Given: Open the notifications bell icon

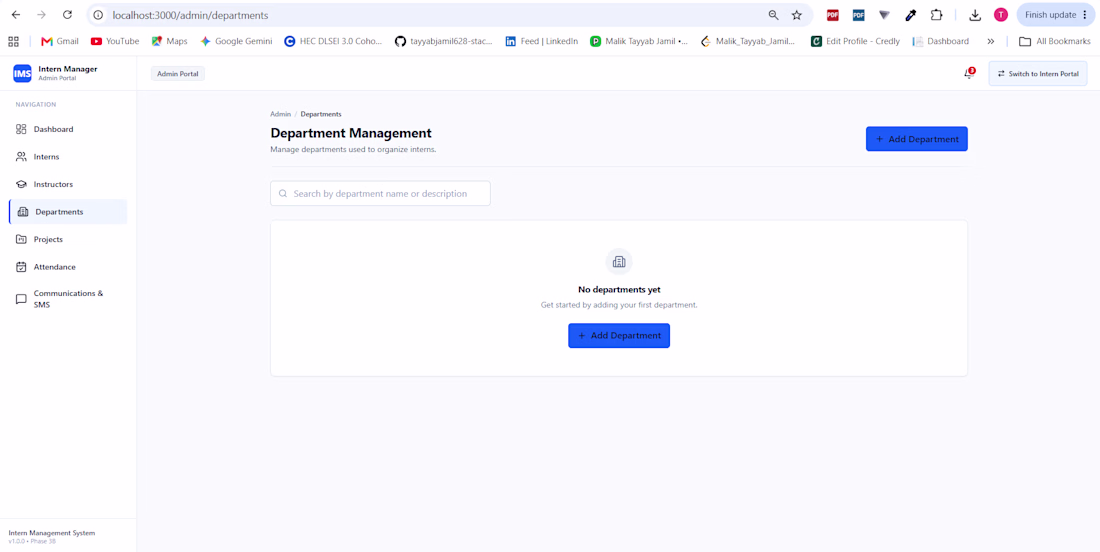Looking at the screenshot, I should (x=969, y=73).
